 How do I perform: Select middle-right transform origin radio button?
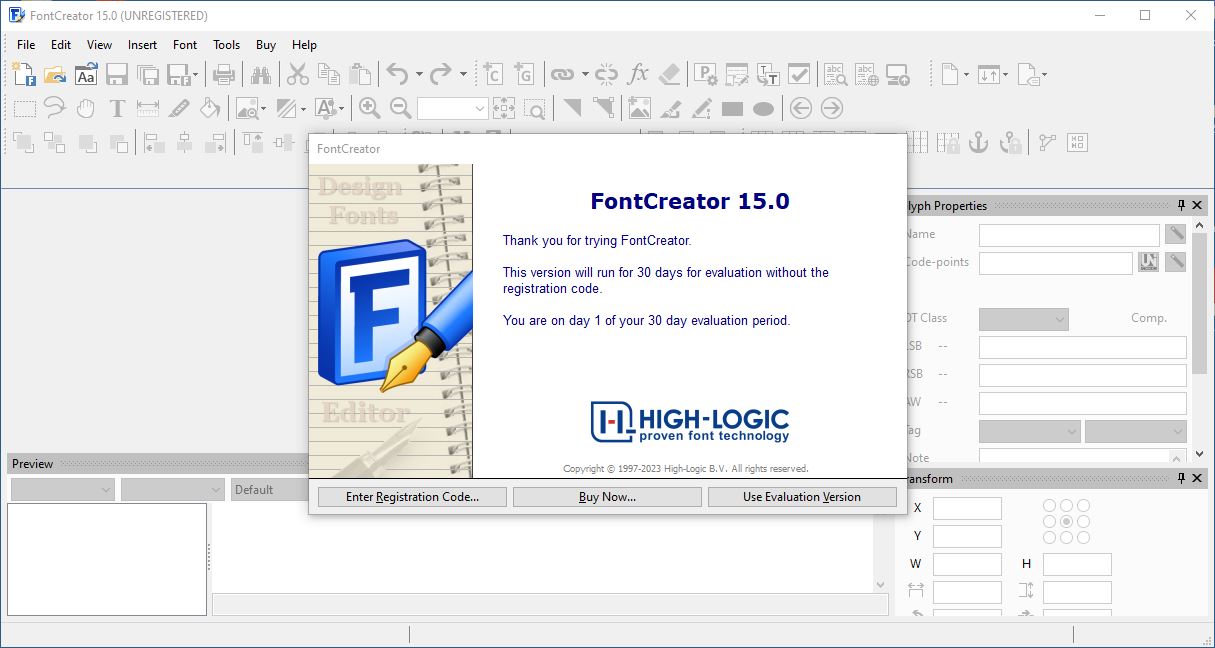(x=1084, y=522)
